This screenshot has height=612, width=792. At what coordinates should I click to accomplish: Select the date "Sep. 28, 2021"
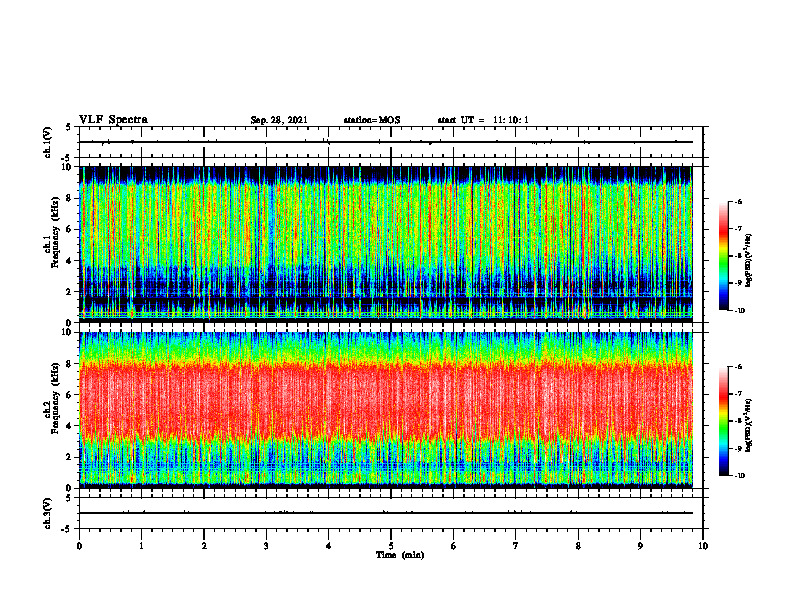coord(279,120)
